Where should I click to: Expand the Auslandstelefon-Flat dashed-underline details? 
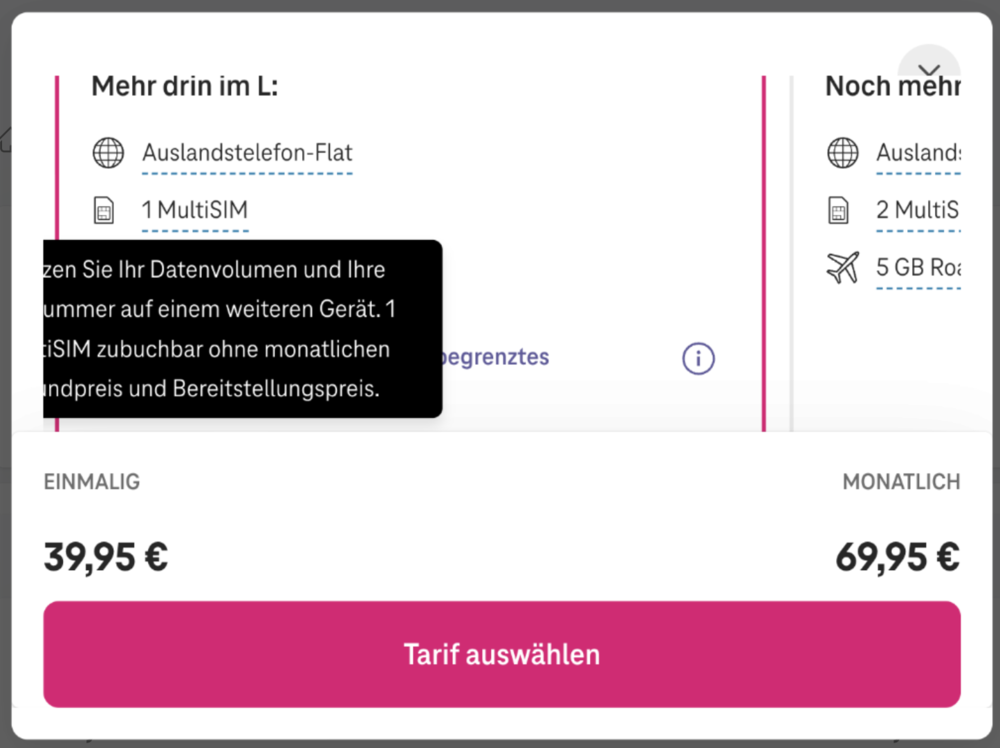tap(246, 153)
